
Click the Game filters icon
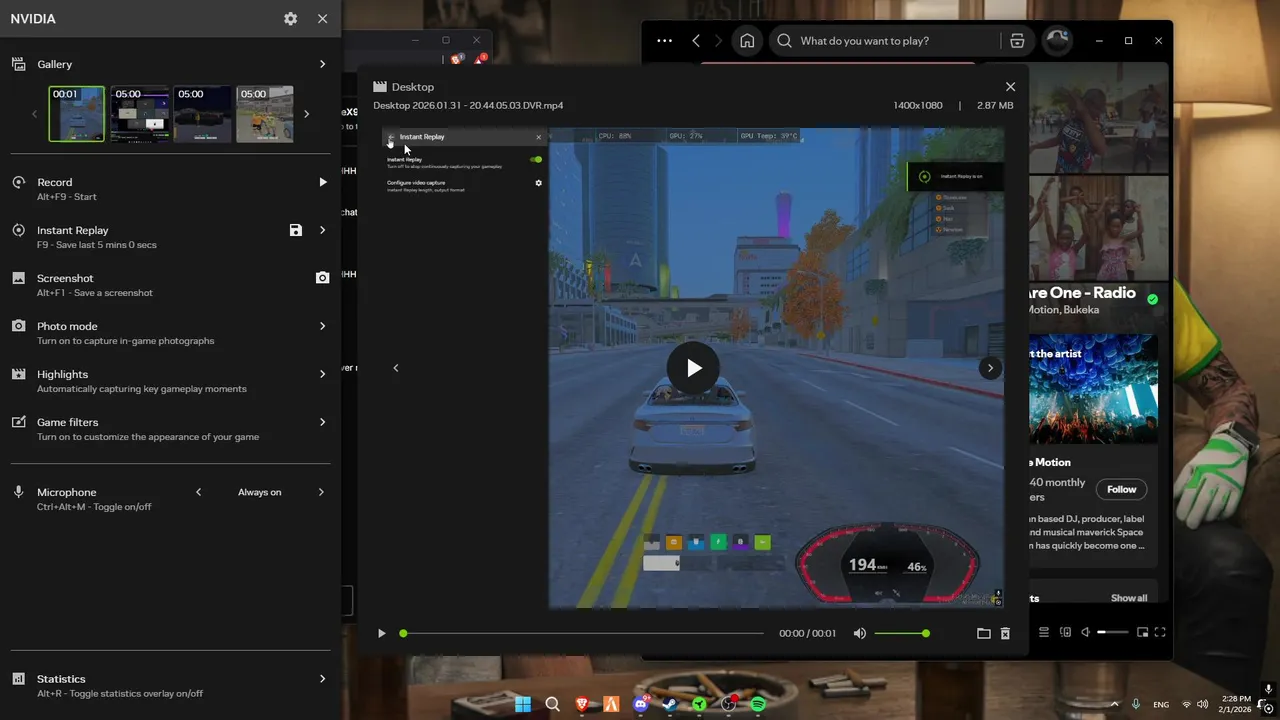[x=18, y=422]
